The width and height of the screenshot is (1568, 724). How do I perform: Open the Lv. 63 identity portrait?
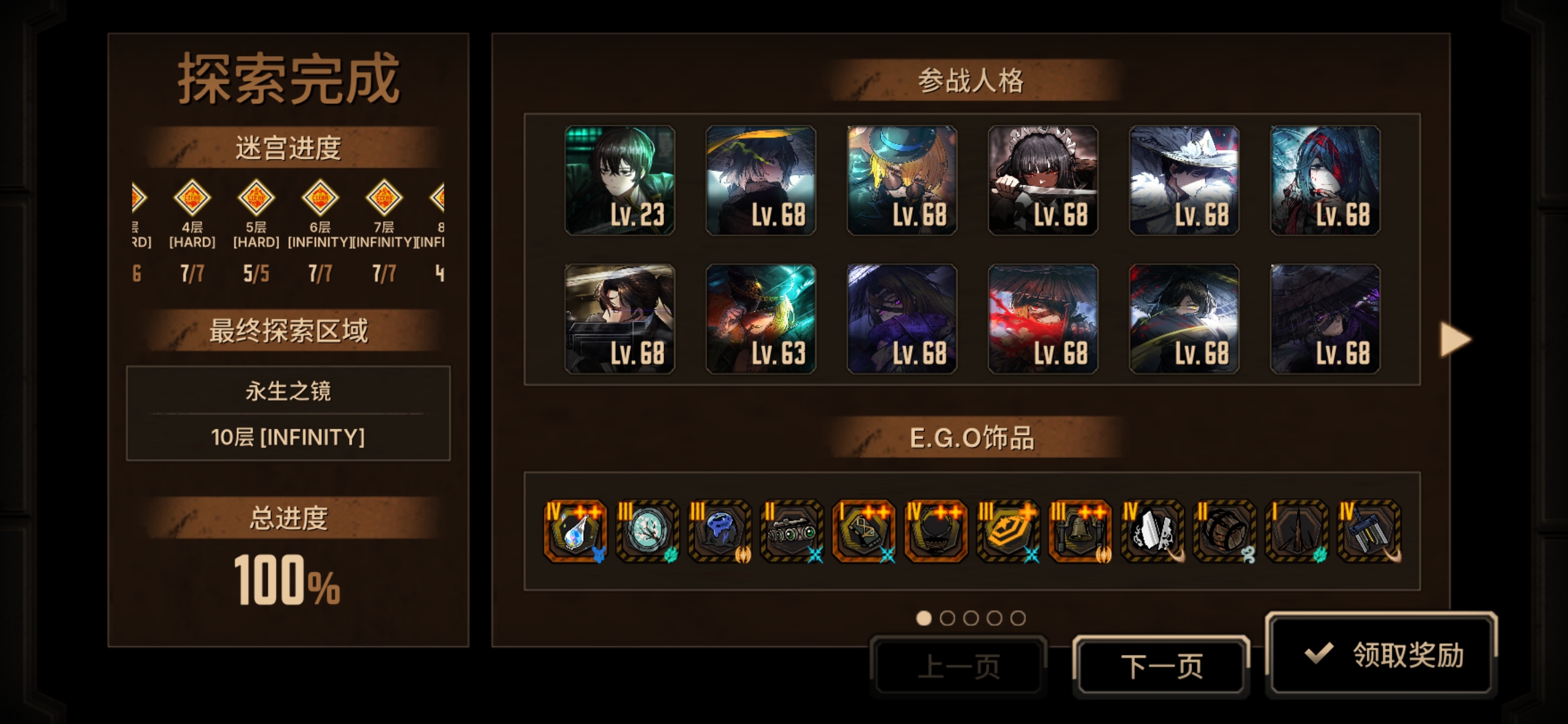(x=761, y=319)
